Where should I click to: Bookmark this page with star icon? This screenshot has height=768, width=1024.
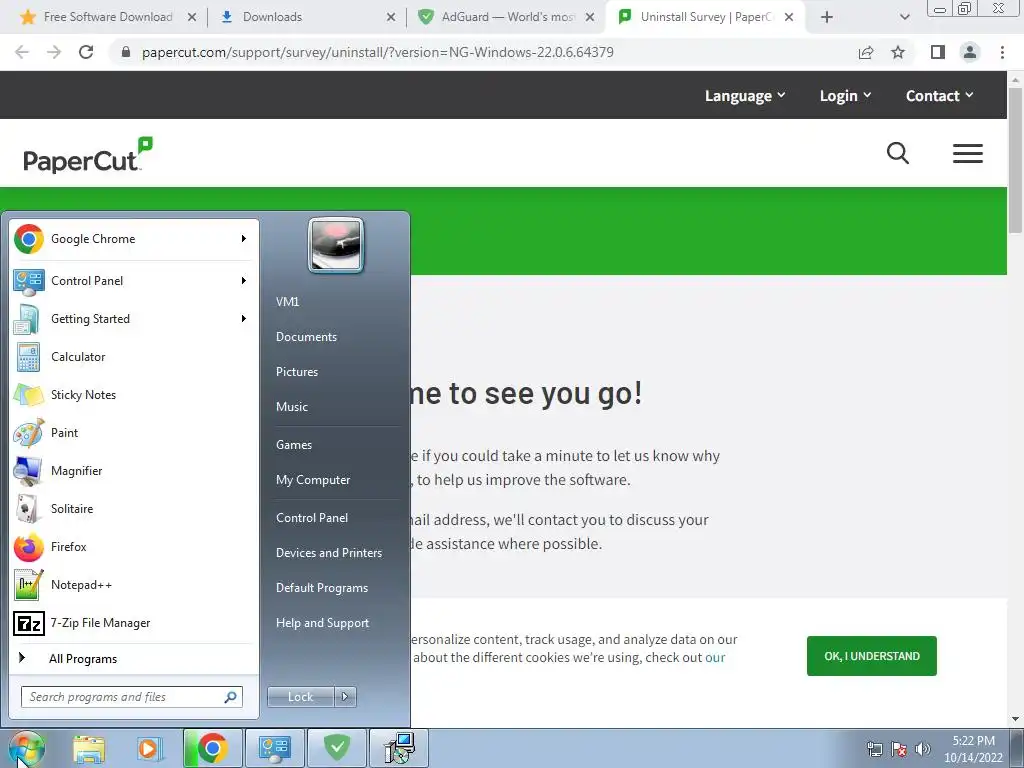(898, 52)
